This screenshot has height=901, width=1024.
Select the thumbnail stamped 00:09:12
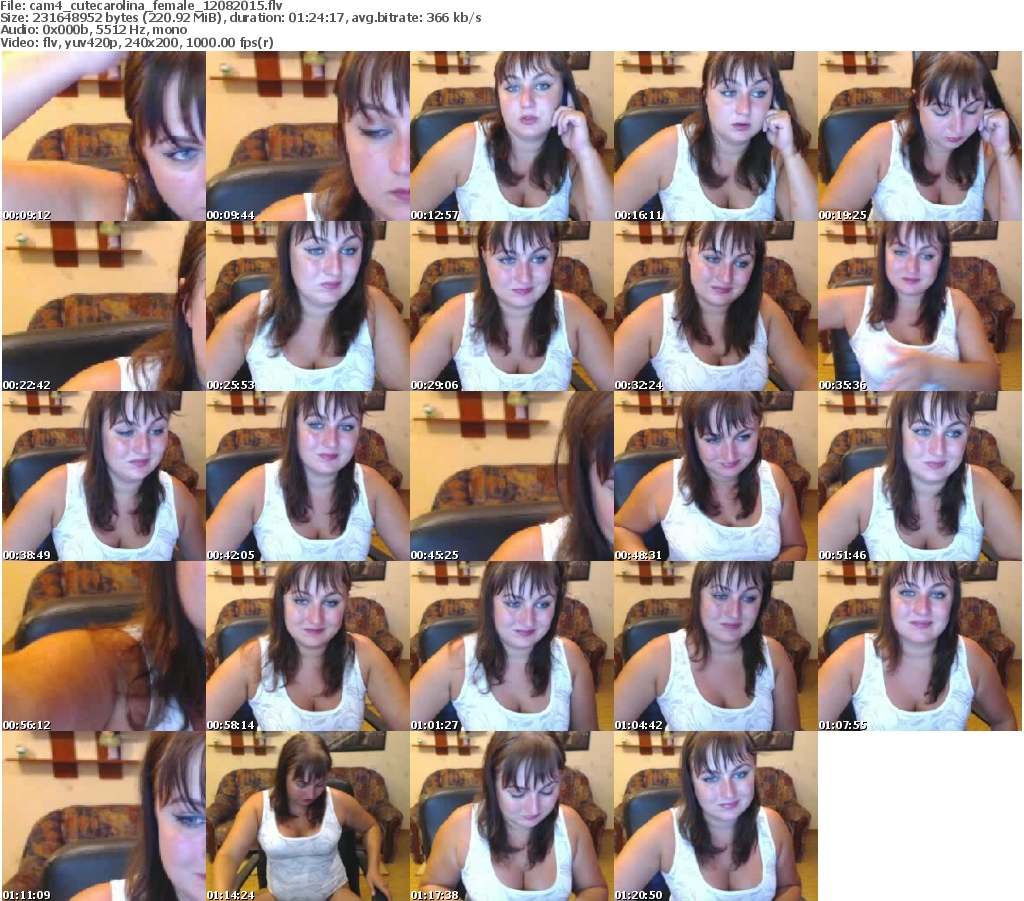pyautogui.click(x=104, y=136)
